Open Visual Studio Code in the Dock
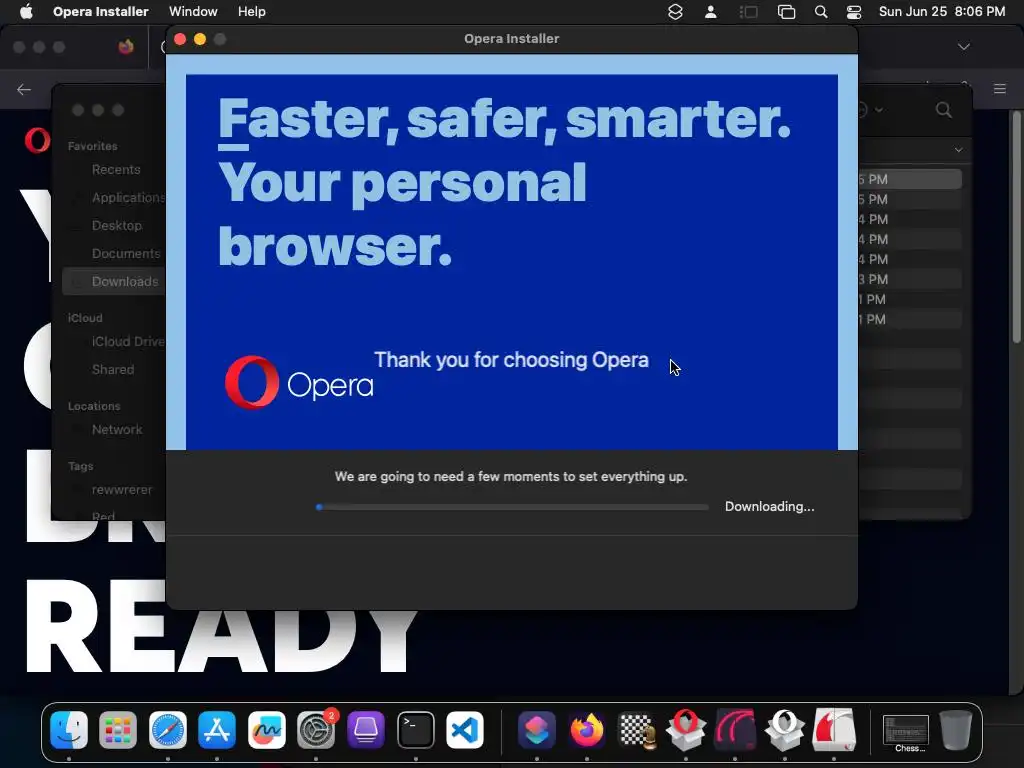Screen dimensions: 1024x768 [x=464, y=729]
